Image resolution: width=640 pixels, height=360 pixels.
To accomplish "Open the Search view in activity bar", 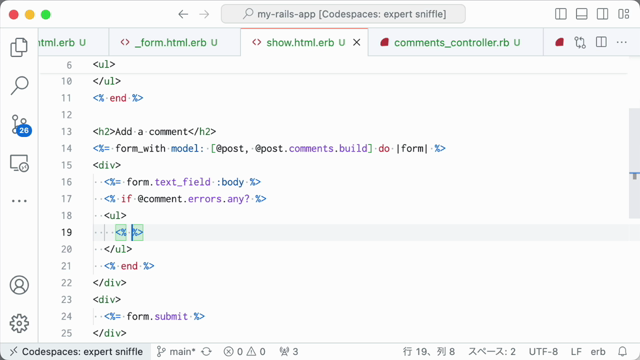I will coord(19,85).
